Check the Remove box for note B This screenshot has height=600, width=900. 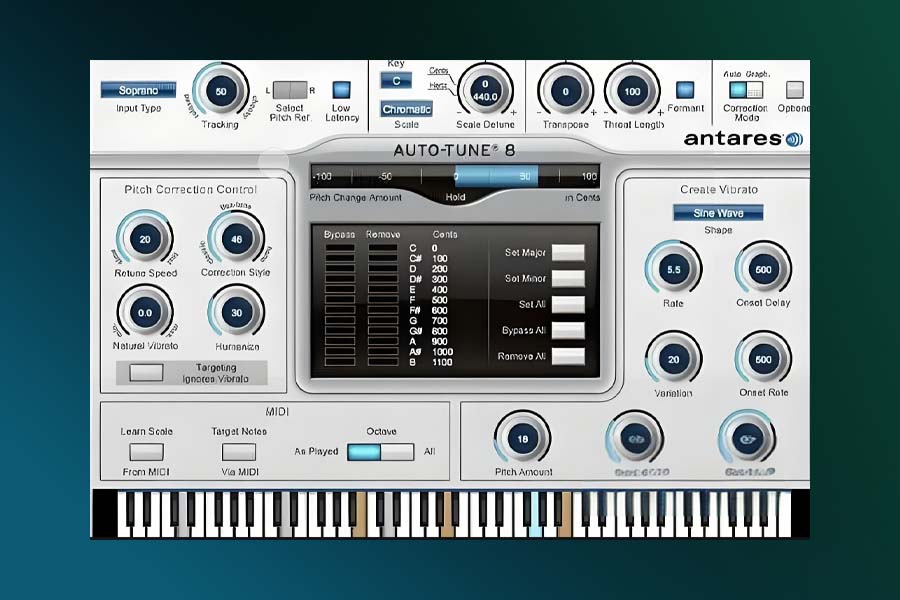383,362
